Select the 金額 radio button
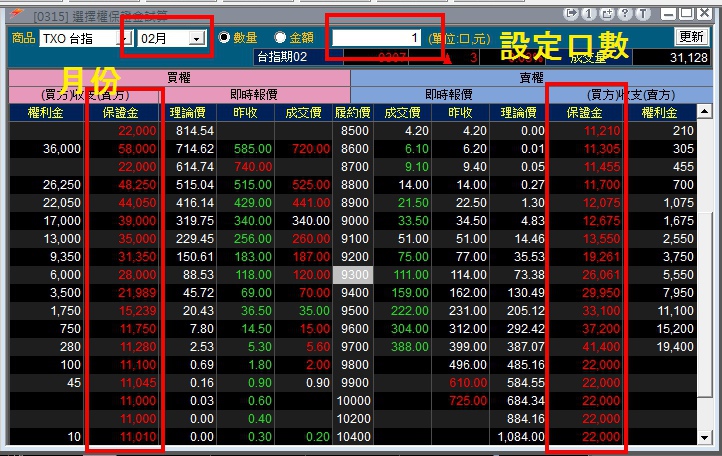This screenshot has width=722, height=456. point(280,37)
